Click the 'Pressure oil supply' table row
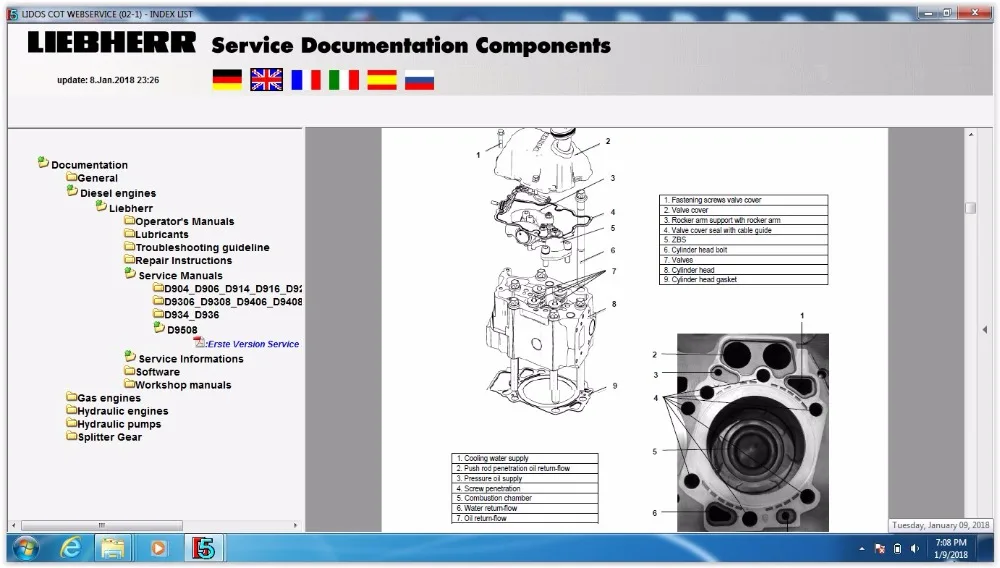 coord(524,478)
